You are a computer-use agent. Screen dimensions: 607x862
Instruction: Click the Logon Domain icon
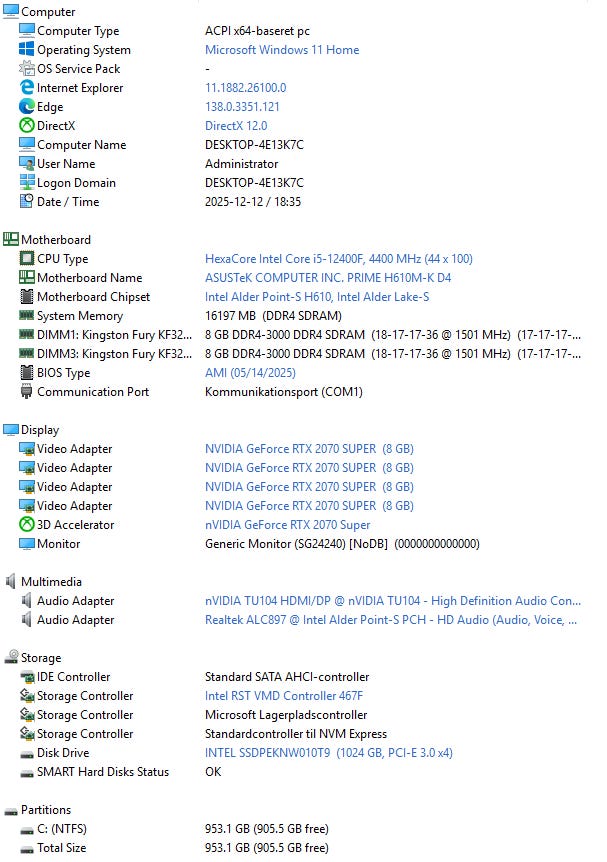26,183
